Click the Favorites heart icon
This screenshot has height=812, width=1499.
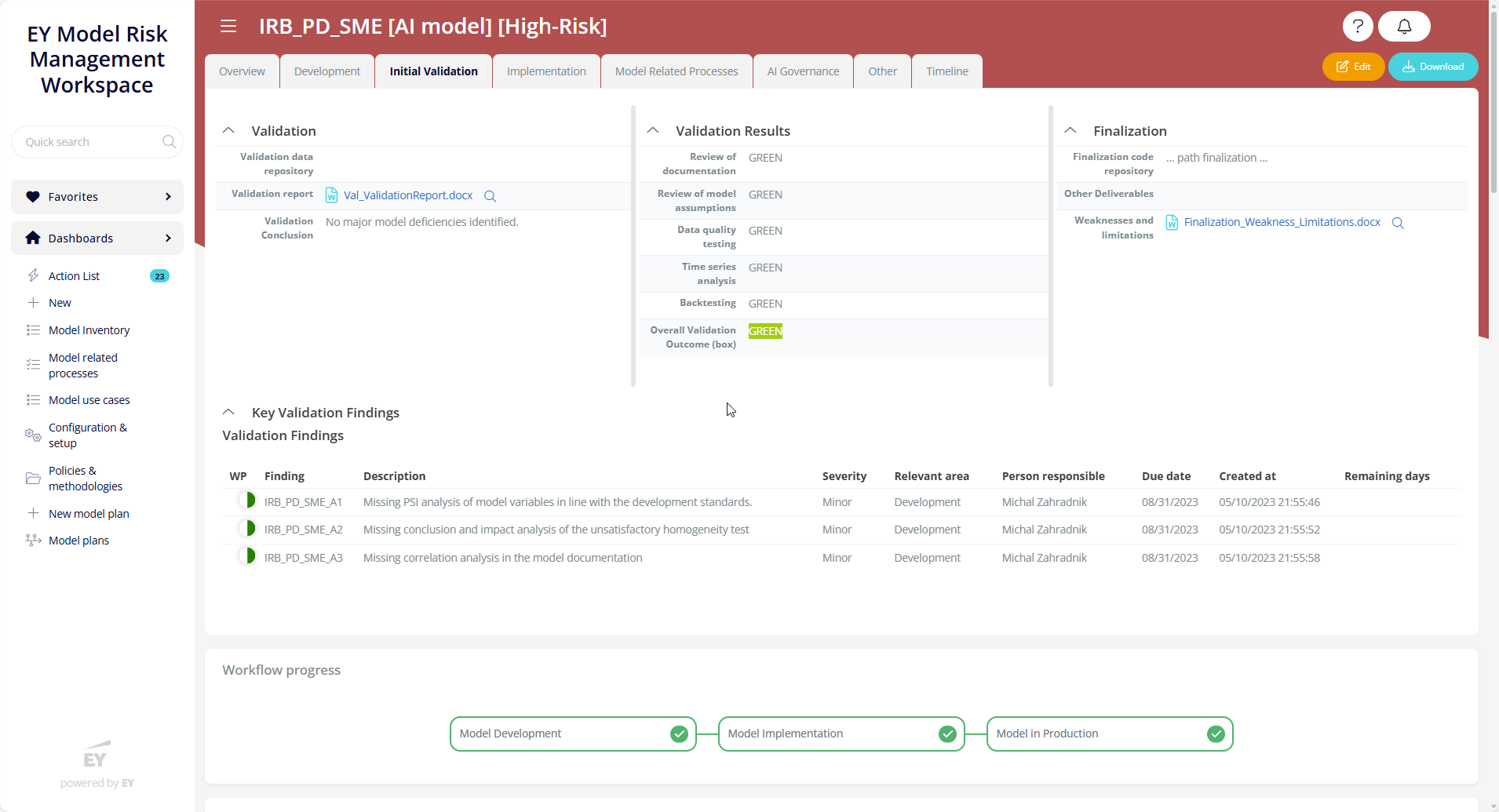coord(32,197)
